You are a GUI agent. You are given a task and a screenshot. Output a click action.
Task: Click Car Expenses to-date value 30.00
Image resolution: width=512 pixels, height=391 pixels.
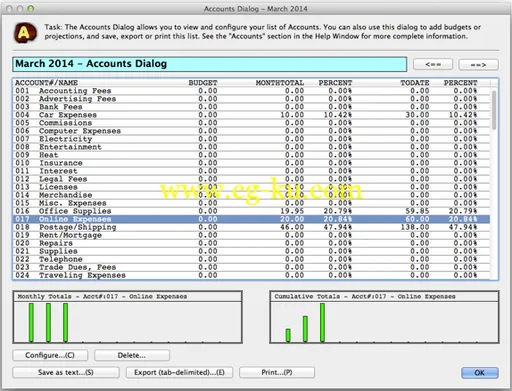pyautogui.click(x=417, y=115)
